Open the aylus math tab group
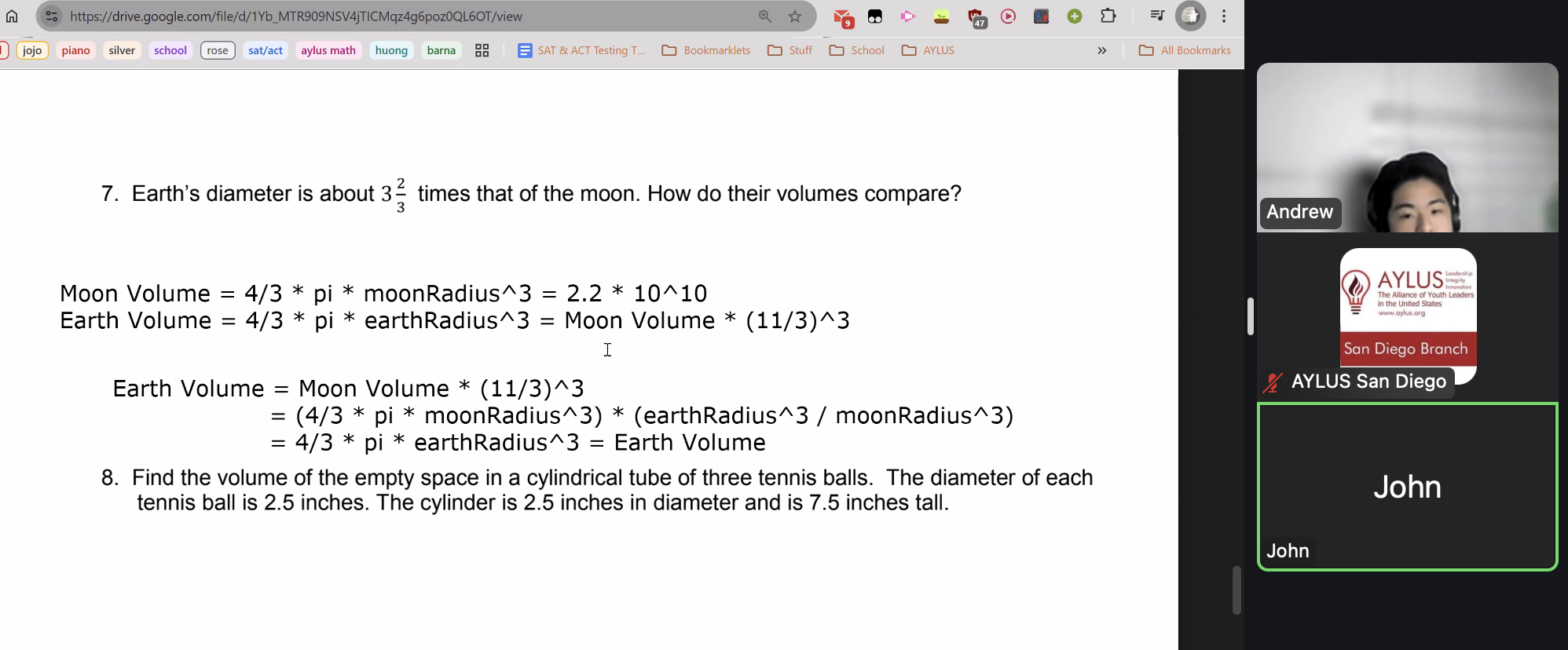The width and height of the screenshot is (1568, 650). pyautogui.click(x=328, y=50)
